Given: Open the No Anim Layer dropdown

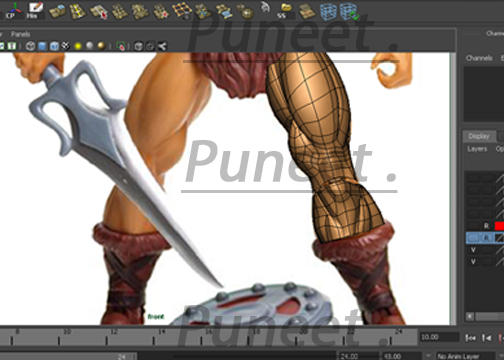Looking at the screenshot, I should pos(466,356).
